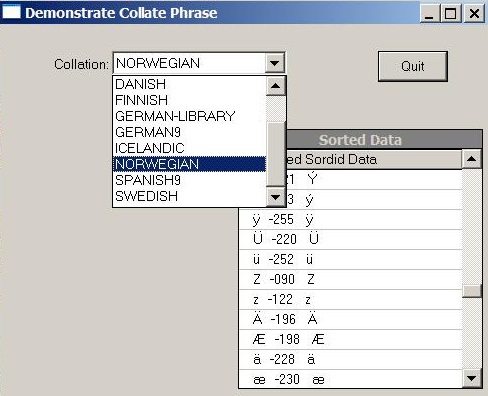Pick GERMAN-LIBRARY collation option
The height and width of the screenshot is (396, 488).
tap(190, 116)
